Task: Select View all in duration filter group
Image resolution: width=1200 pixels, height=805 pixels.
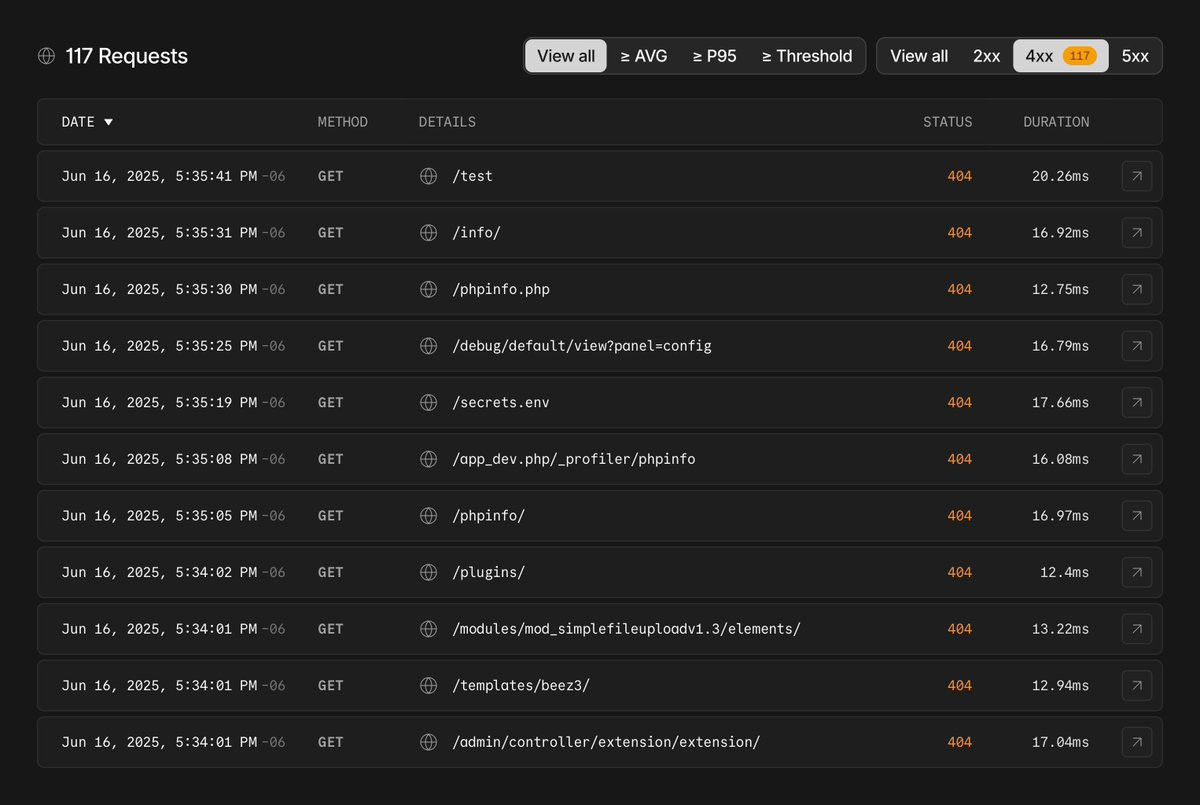Action: (566, 56)
